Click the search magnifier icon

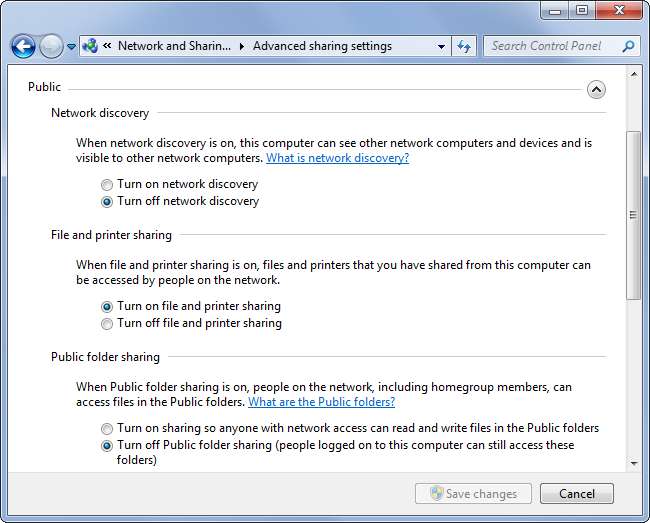pyautogui.click(x=628, y=46)
